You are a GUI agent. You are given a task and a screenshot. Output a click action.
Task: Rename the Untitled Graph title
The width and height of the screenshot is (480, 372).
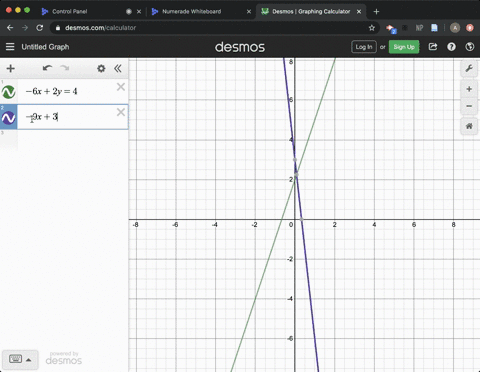click(45, 47)
